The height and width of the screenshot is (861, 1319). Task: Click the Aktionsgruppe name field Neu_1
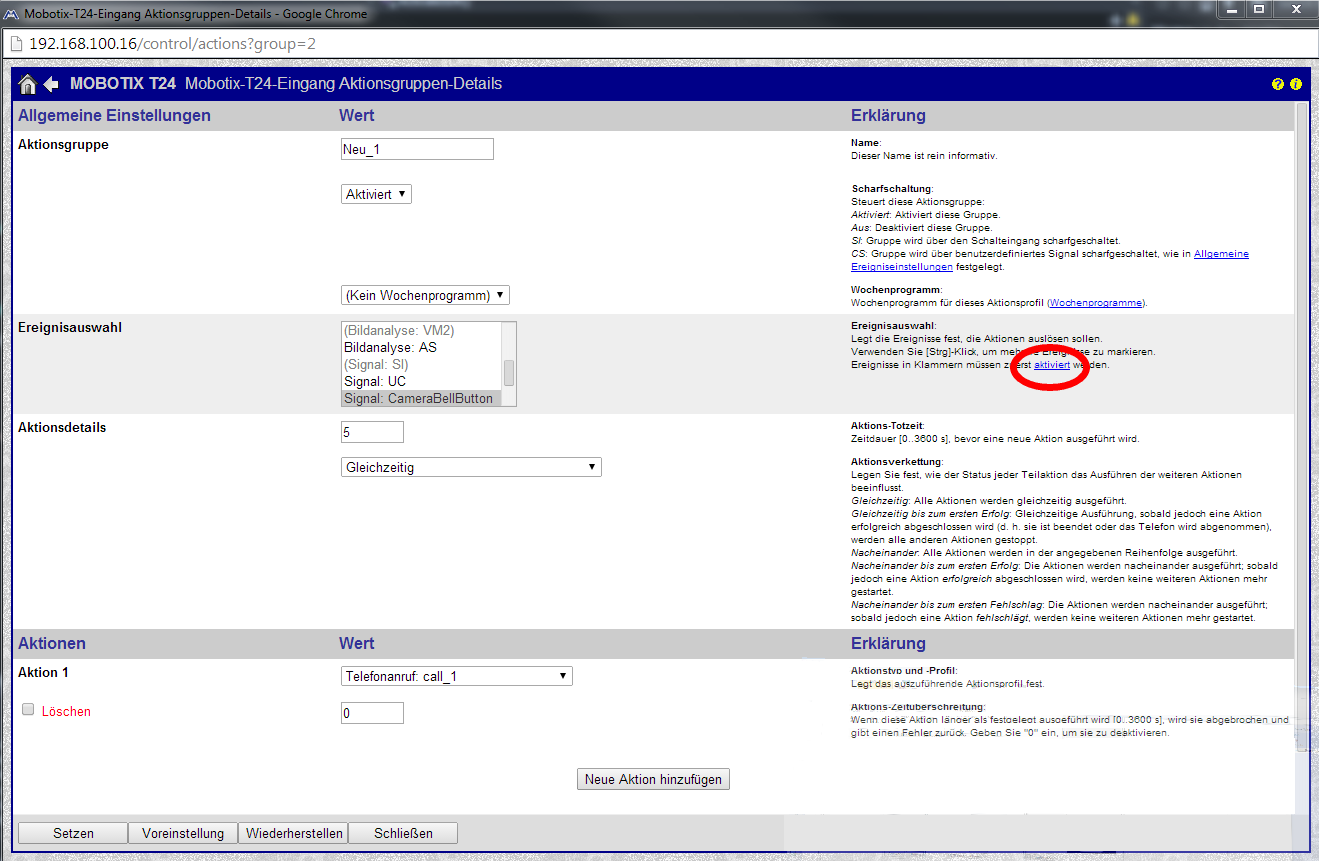pos(417,149)
